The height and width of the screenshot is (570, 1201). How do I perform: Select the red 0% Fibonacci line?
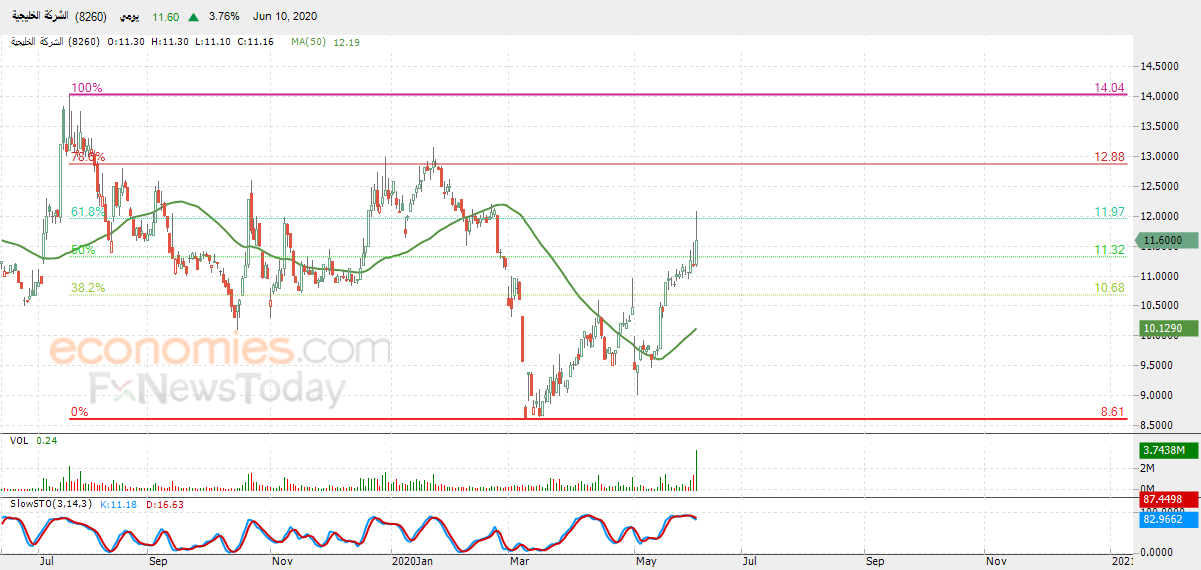pos(600,419)
